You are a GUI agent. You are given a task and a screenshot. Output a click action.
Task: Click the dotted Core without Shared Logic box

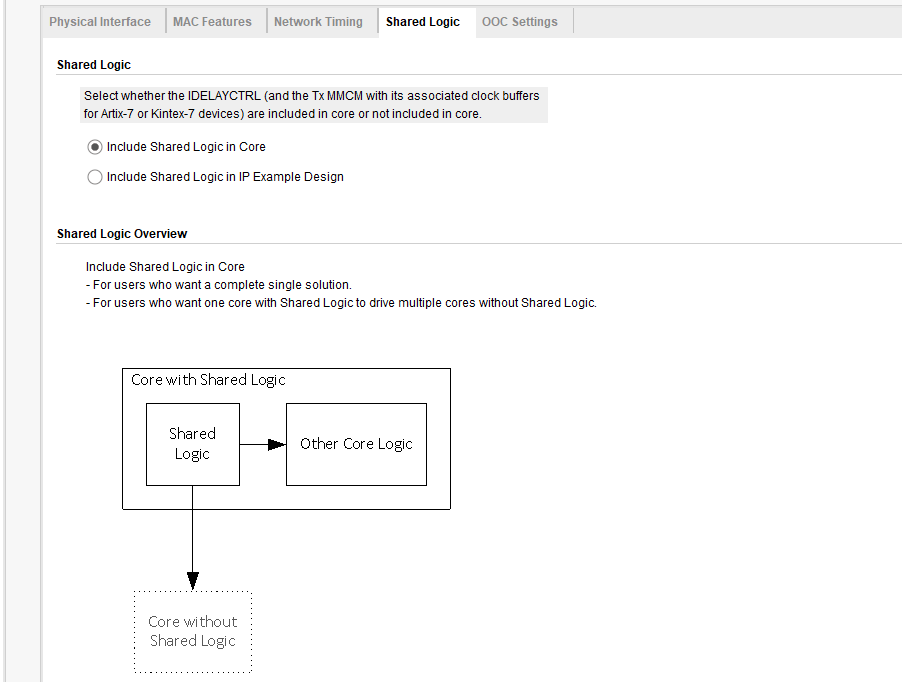(x=193, y=631)
